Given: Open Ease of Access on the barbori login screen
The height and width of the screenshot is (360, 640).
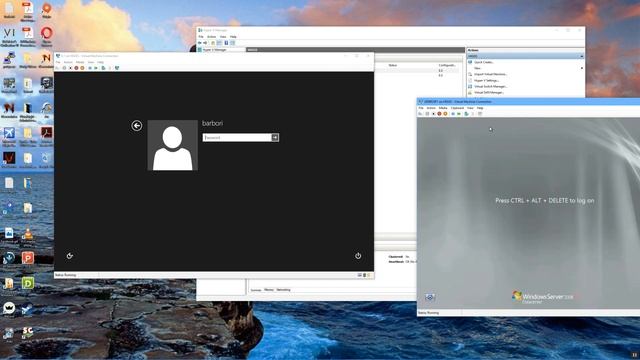Looking at the screenshot, I should pos(70,256).
